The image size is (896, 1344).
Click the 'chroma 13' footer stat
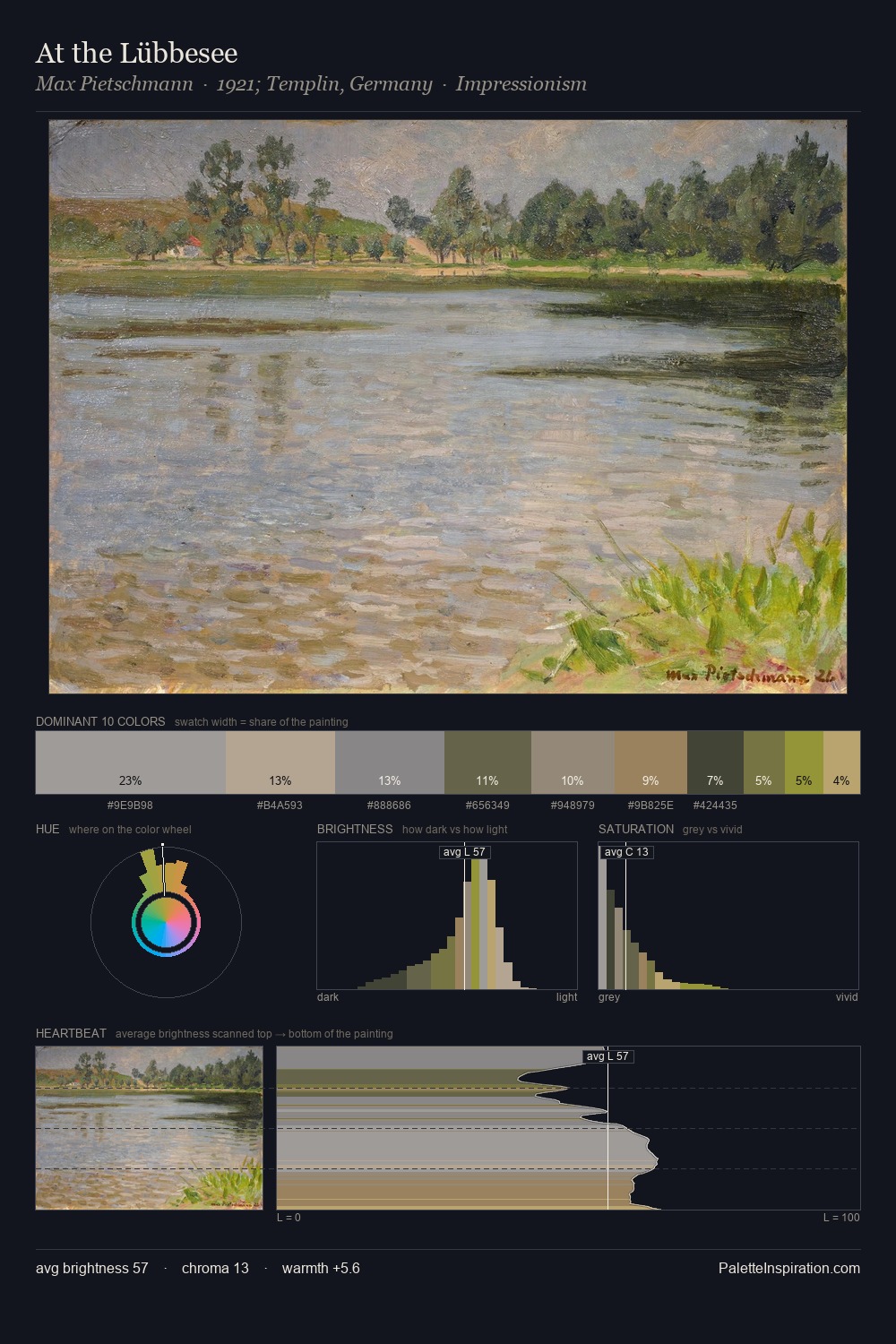point(215,1268)
